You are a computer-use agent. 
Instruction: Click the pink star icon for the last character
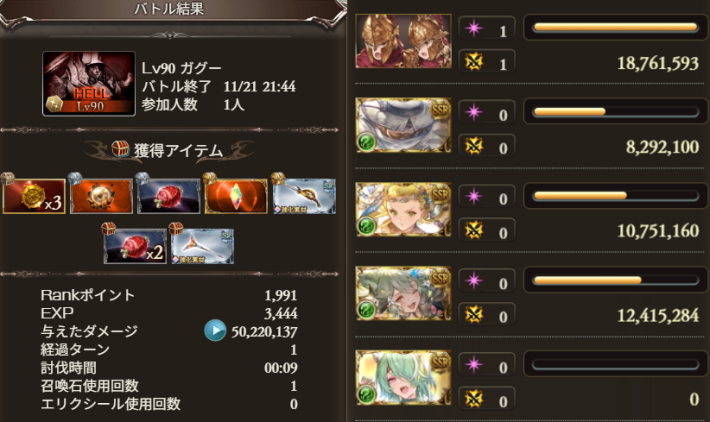(474, 364)
